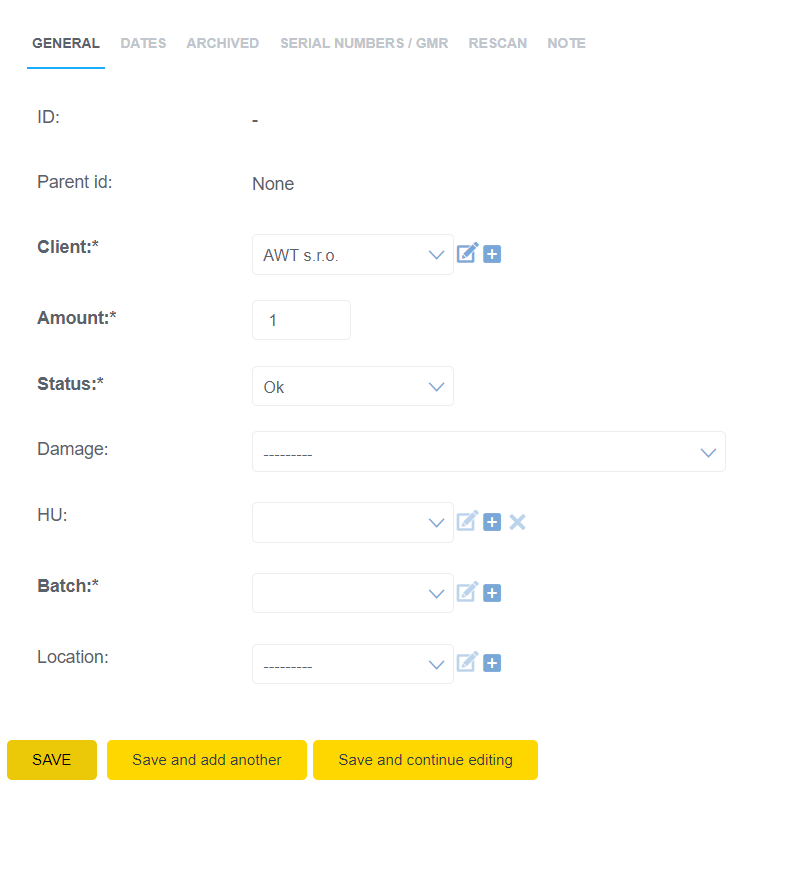Focus the Amount input field
Screen dimensions: 798x884
coord(301,320)
